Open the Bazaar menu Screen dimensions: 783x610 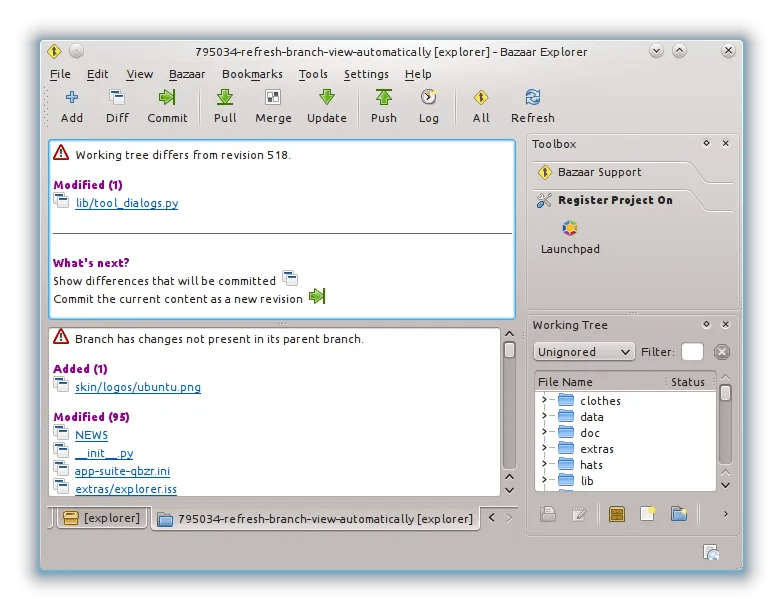coord(187,74)
